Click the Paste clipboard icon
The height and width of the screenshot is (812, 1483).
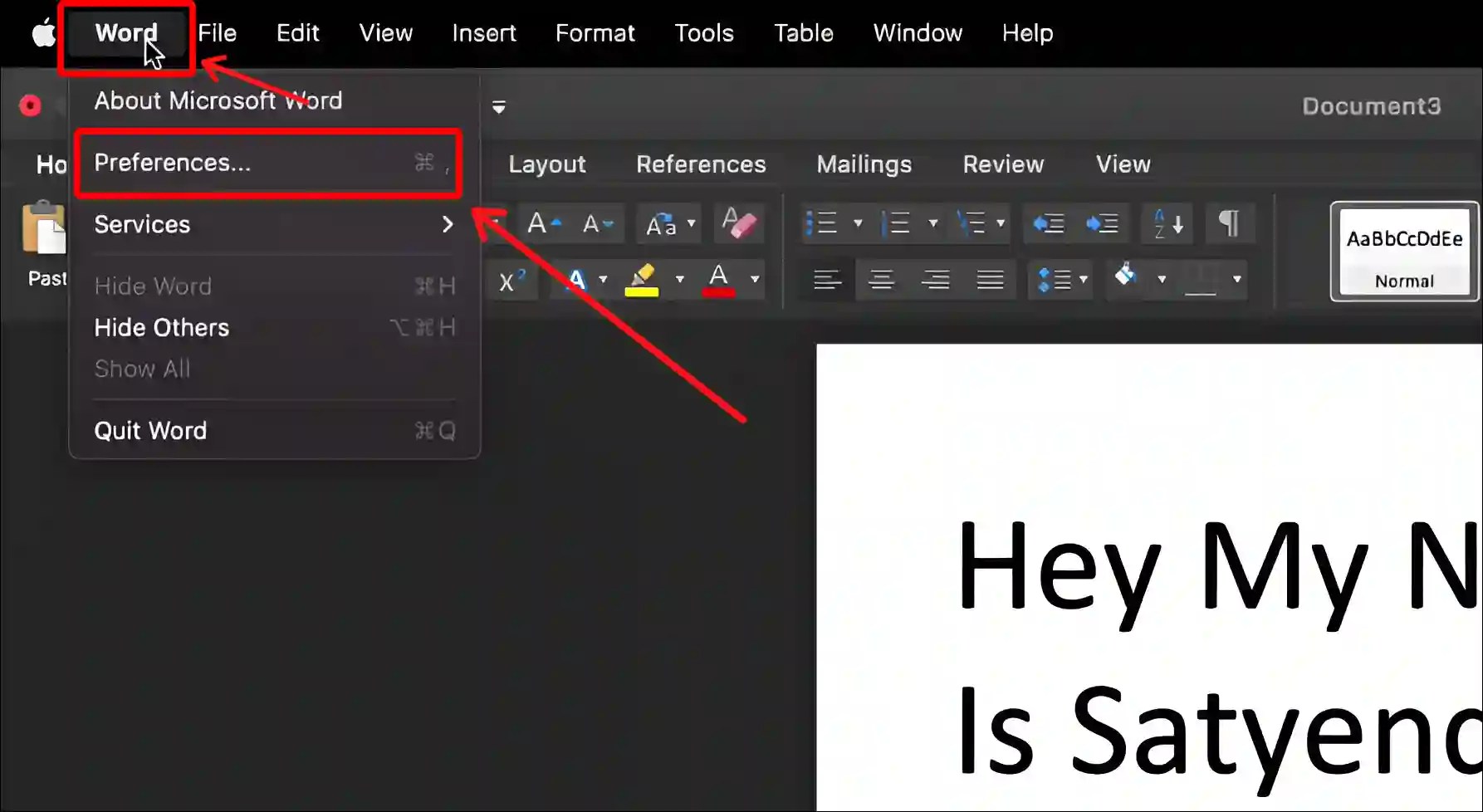click(x=44, y=227)
